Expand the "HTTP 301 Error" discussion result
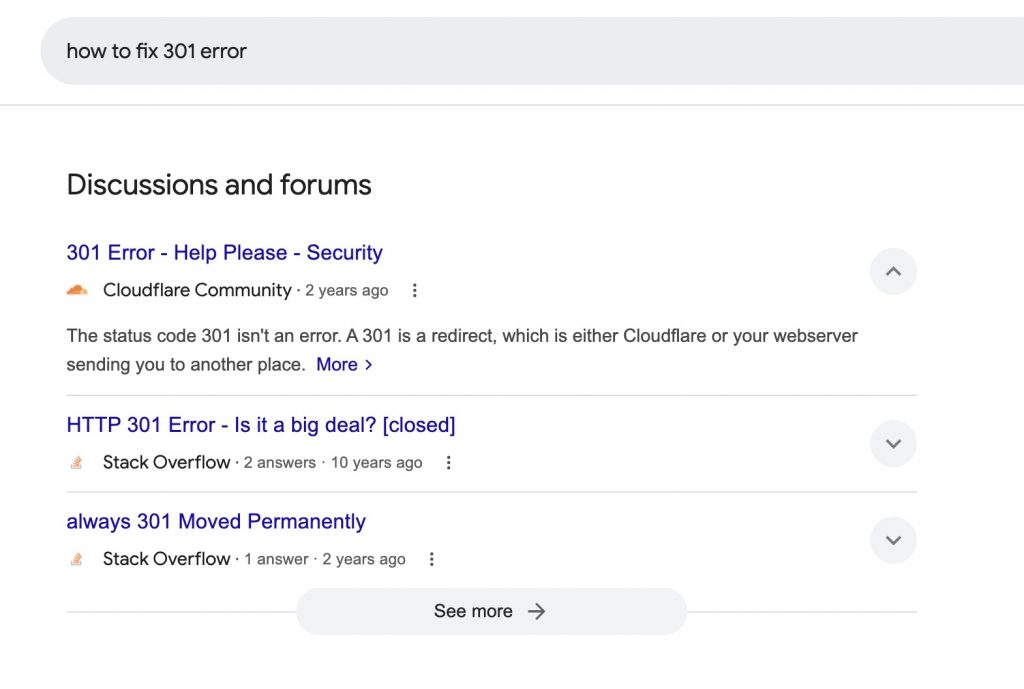Image resolution: width=1024 pixels, height=689 pixels. pyautogui.click(x=893, y=444)
